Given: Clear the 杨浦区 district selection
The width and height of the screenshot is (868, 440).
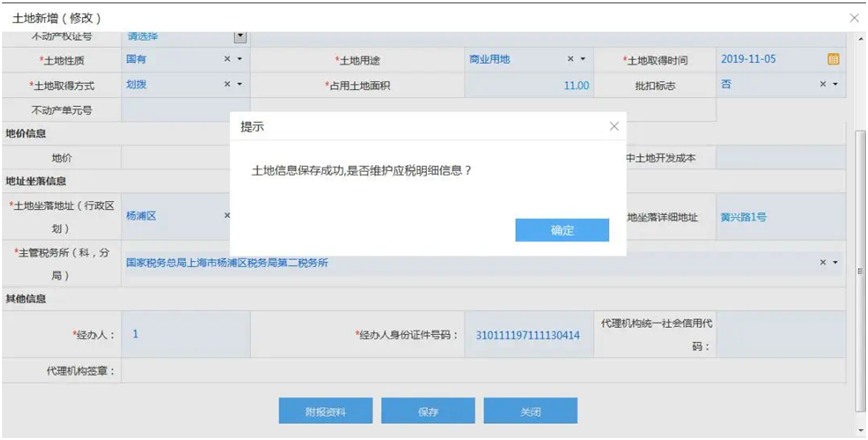Looking at the screenshot, I should point(227,215).
